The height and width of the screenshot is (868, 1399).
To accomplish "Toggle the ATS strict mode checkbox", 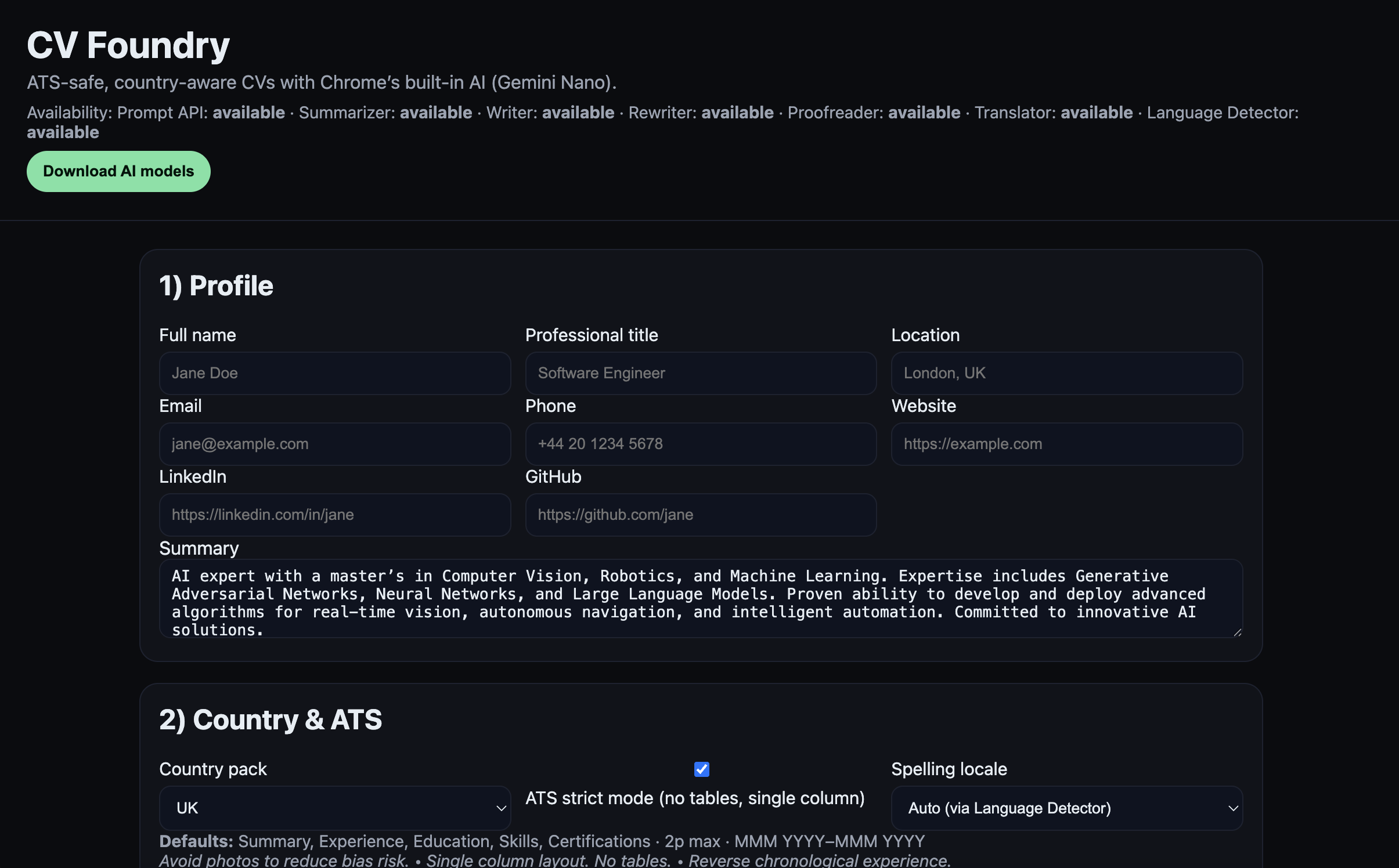I will coord(701,769).
